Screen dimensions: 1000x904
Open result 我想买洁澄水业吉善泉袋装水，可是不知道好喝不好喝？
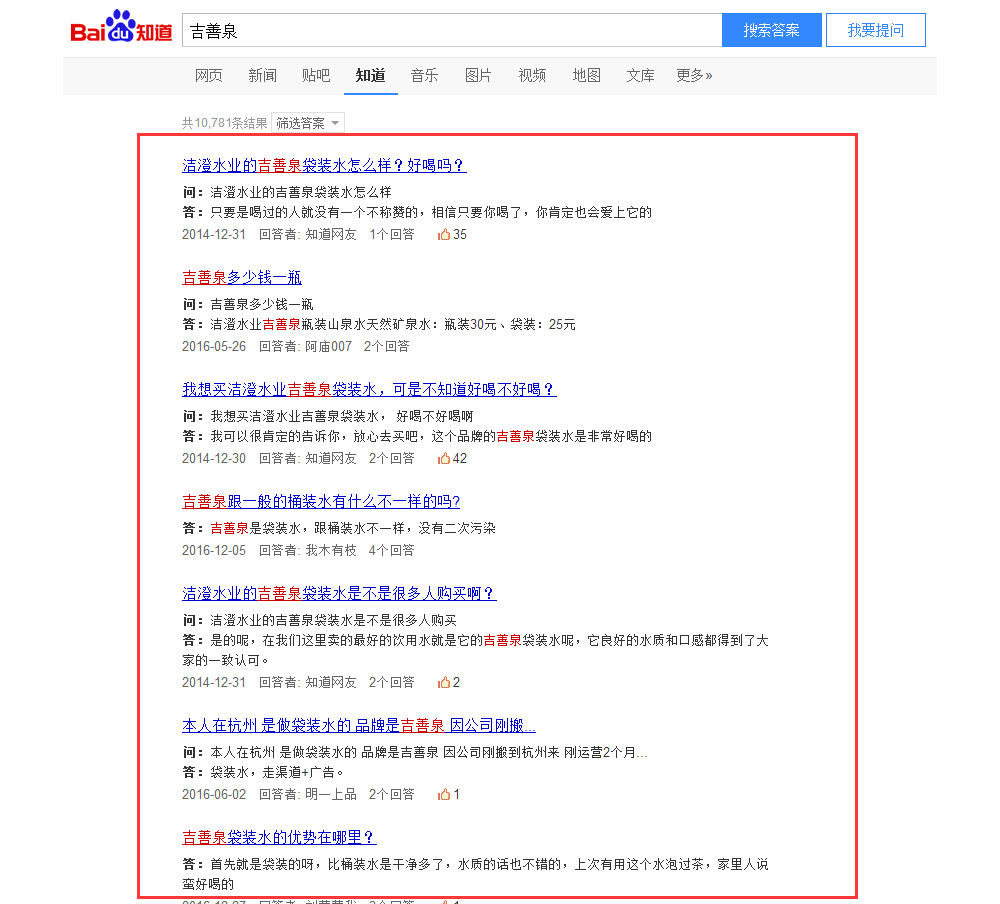(x=369, y=390)
